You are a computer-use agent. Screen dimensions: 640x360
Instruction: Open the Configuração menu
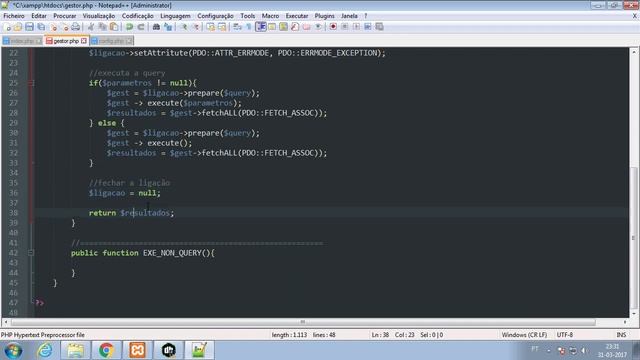[x=215, y=16]
